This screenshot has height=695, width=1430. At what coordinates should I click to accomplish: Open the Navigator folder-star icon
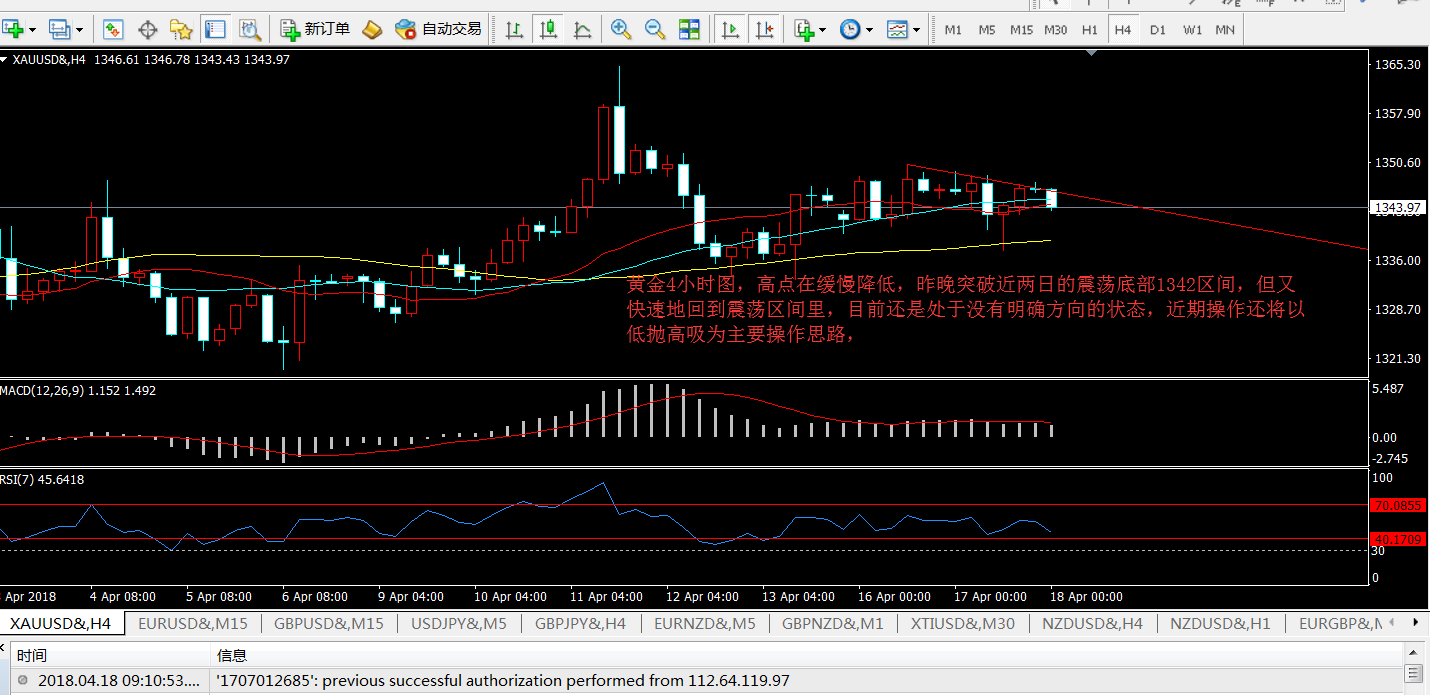(x=181, y=30)
